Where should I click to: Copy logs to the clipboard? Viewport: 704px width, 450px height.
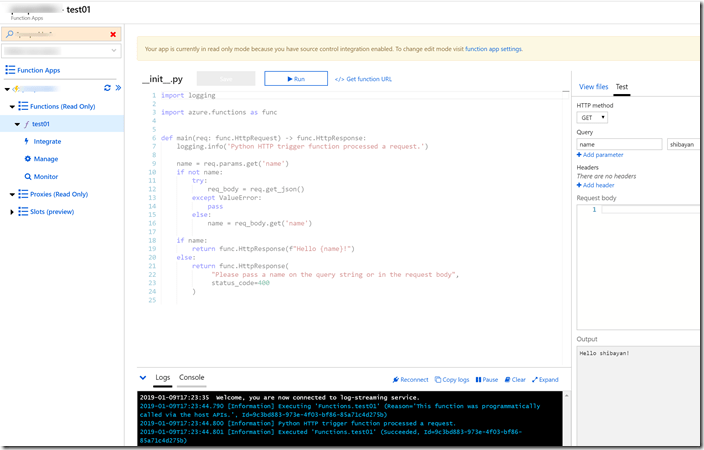(x=452, y=380)
